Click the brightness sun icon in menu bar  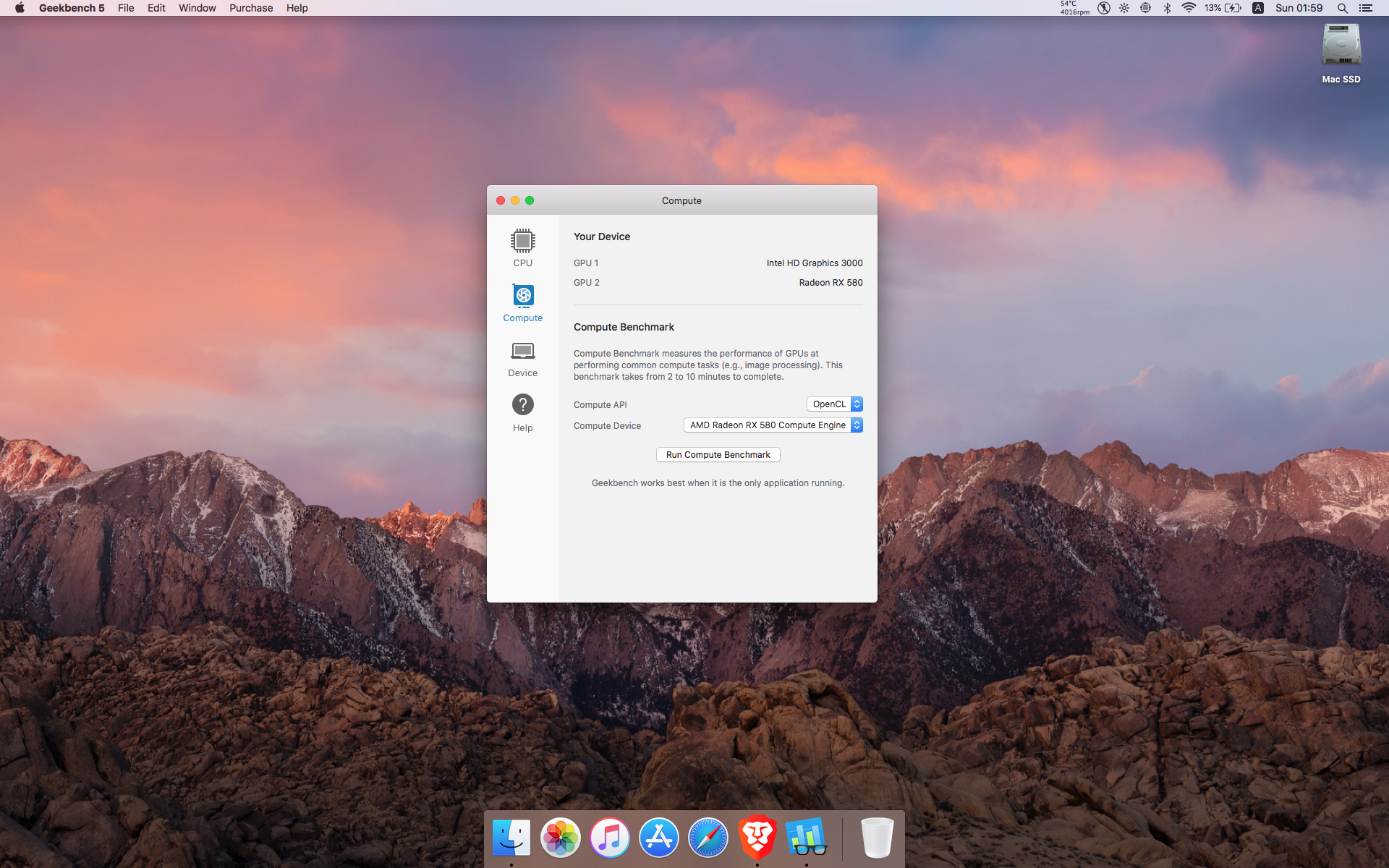tap(1124, 8)
